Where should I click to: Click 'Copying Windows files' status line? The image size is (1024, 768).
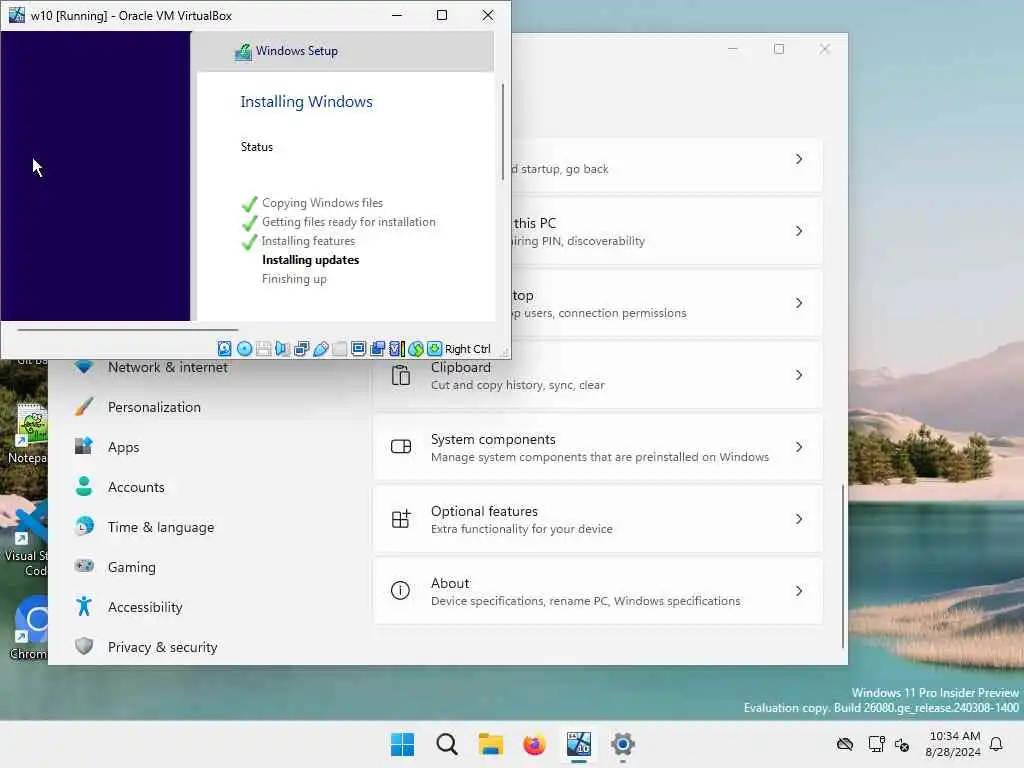(322, 203)
